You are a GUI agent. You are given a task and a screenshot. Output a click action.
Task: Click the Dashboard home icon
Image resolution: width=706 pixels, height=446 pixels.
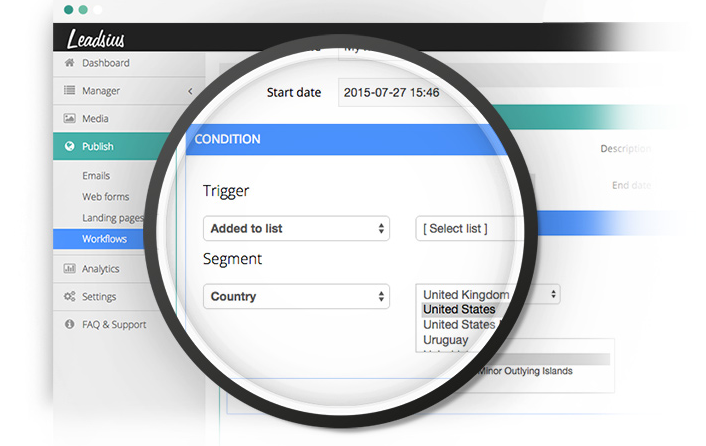[69, 63]
